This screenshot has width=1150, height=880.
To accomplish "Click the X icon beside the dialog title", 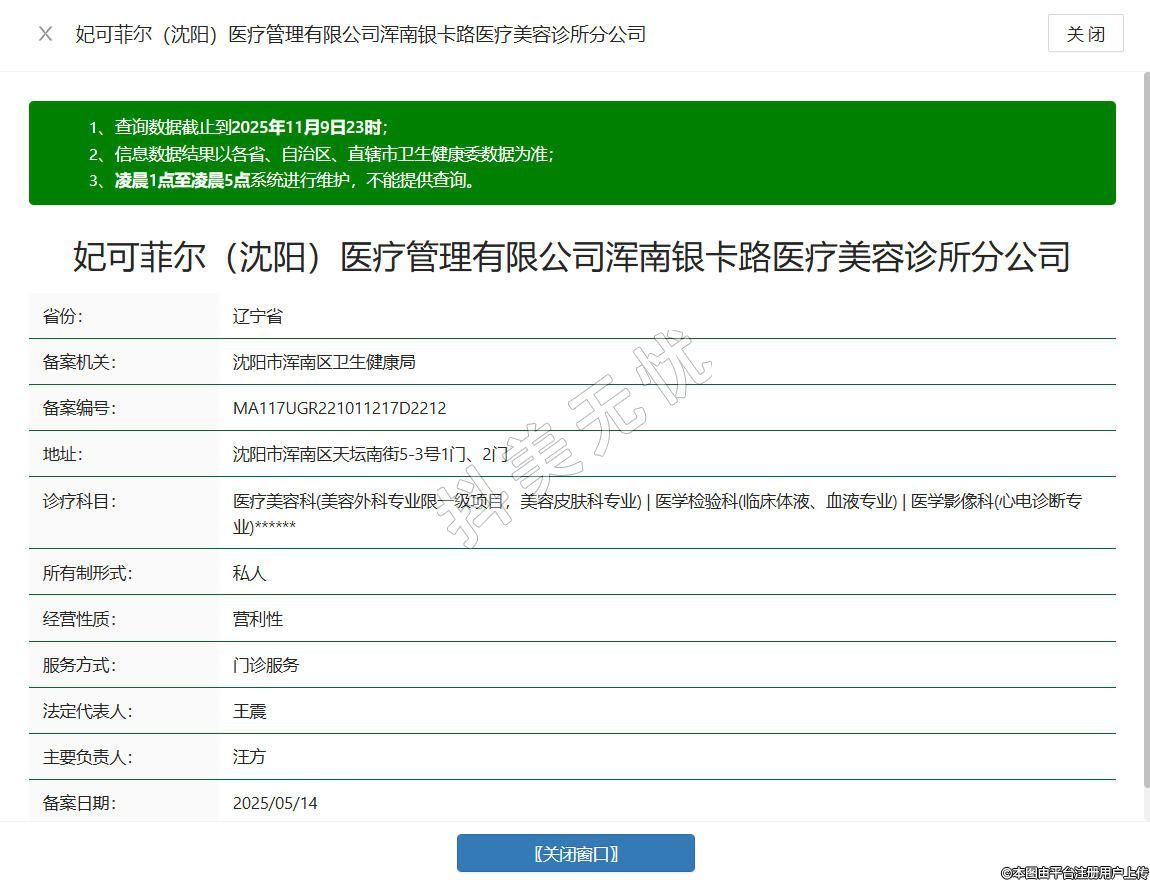I will point(45,34).
